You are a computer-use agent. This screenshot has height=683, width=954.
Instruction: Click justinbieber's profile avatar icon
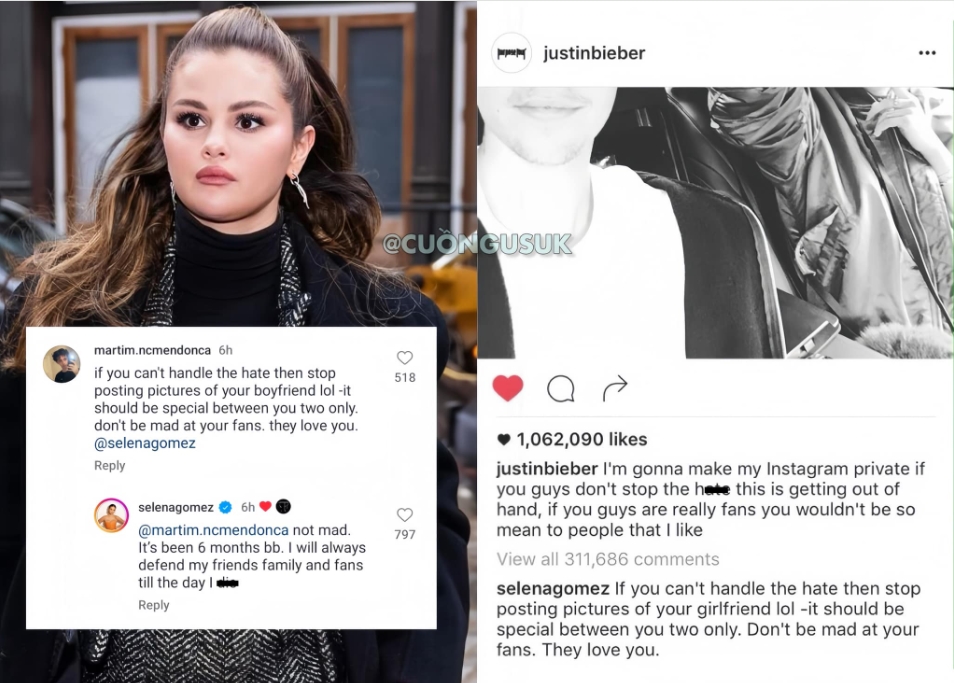tap(511, 53)
